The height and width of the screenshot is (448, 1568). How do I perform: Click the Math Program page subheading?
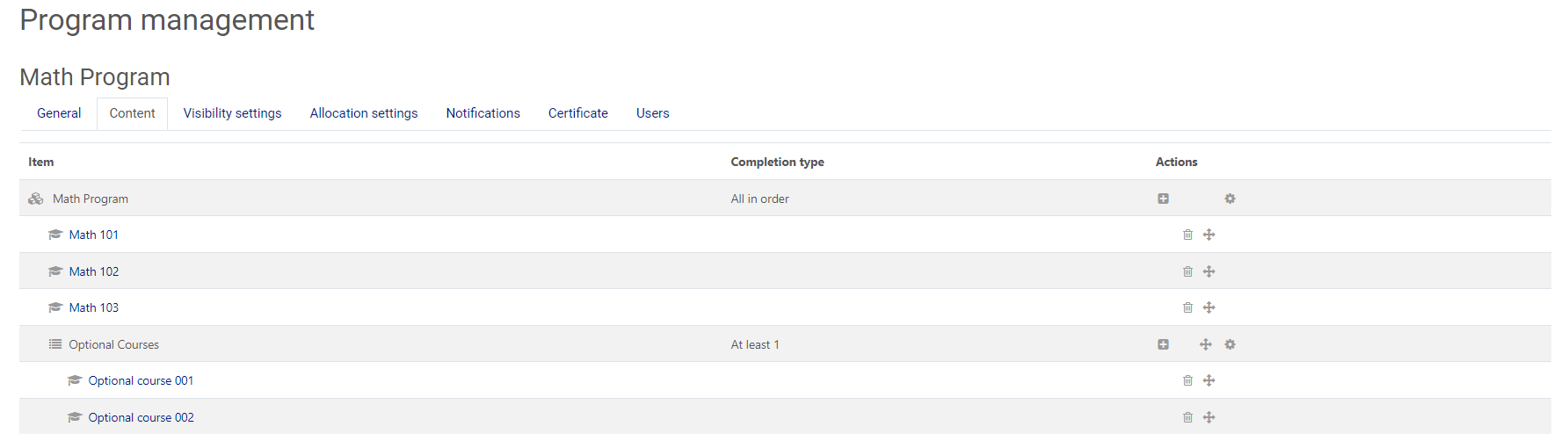click(95, 77)
